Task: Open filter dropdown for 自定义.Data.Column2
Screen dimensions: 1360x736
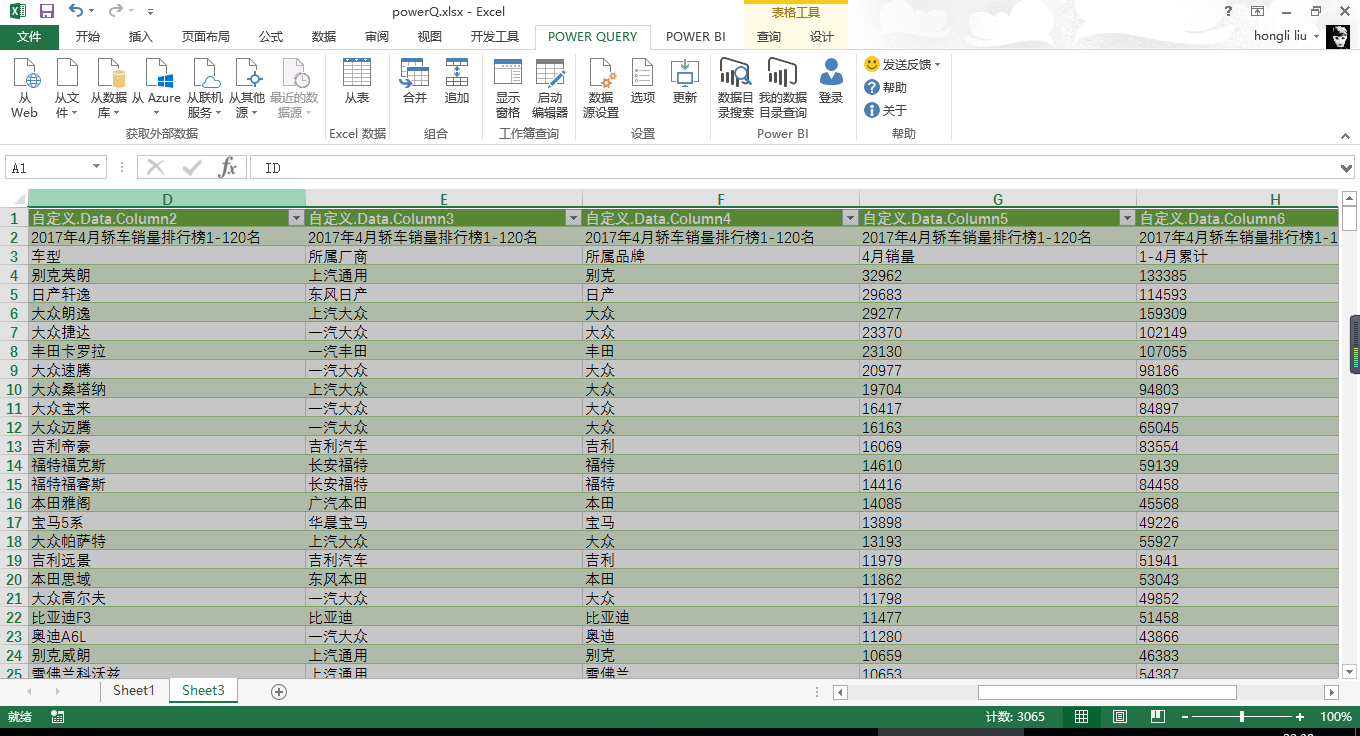Action: (296, 218)
